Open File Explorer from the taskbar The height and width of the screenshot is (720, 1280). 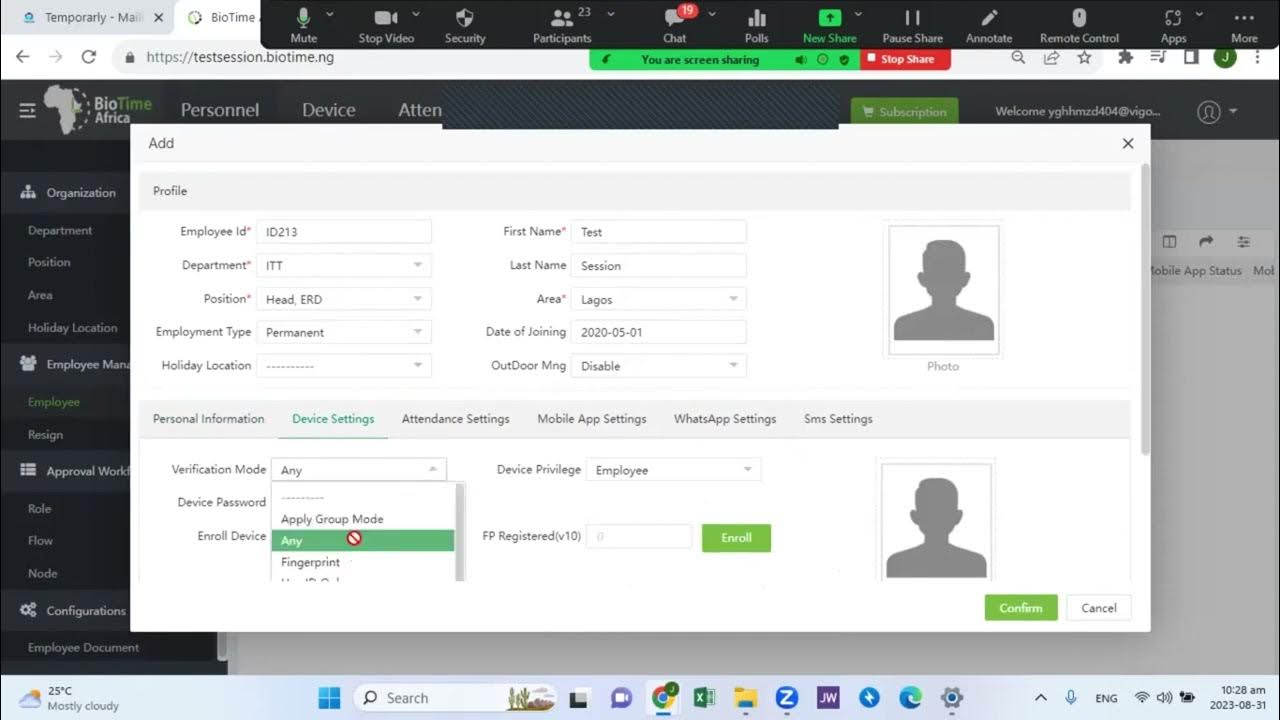point(744,698)
